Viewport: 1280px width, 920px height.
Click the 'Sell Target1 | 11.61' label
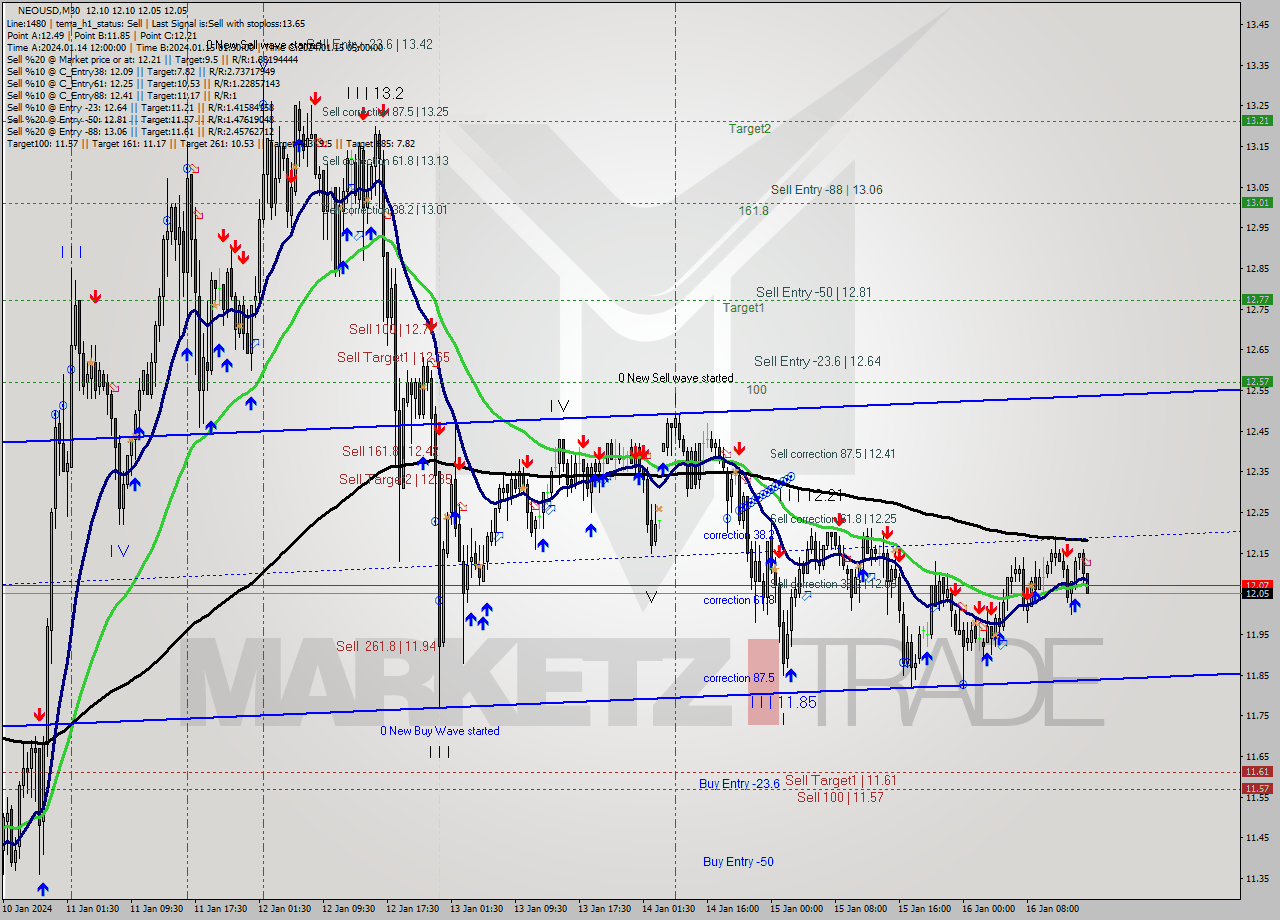pos(840,780)
